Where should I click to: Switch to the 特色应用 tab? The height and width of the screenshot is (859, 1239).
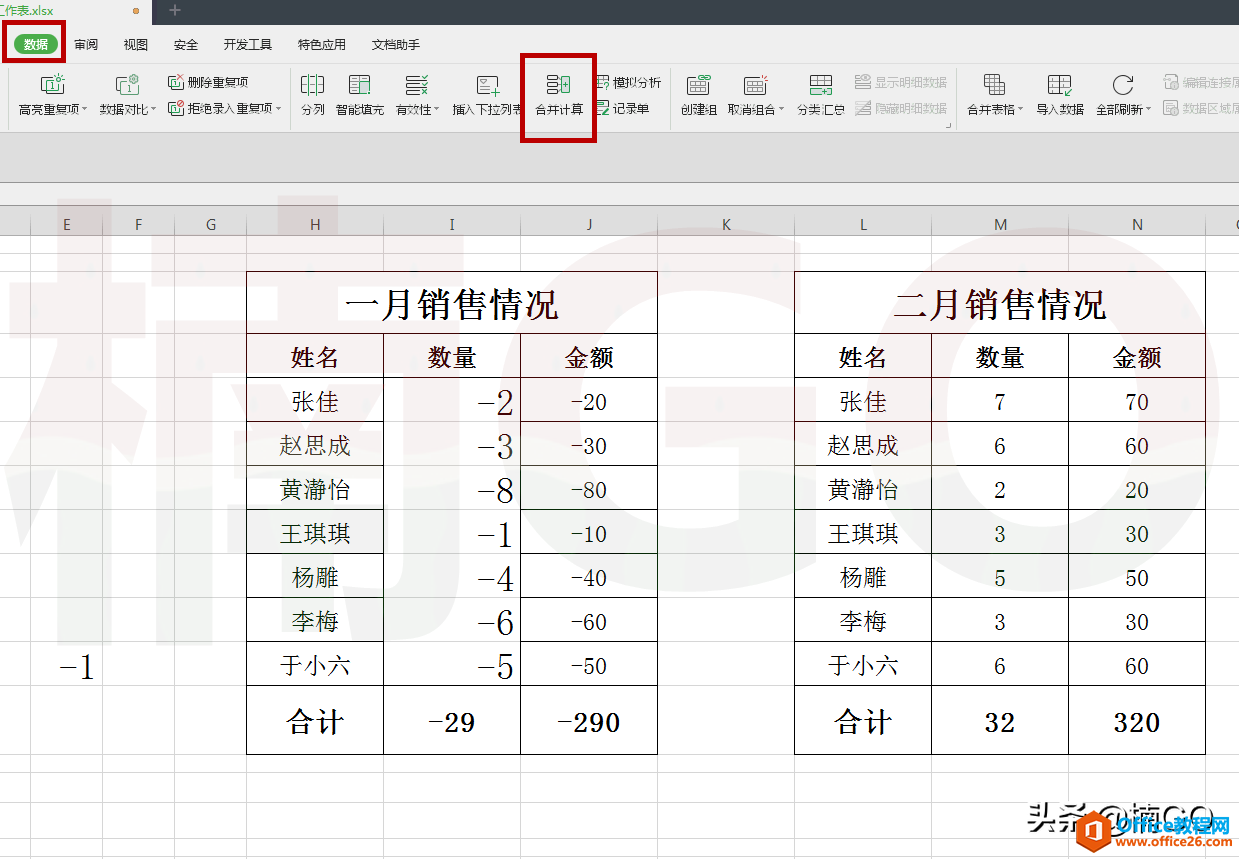point(322,45)
